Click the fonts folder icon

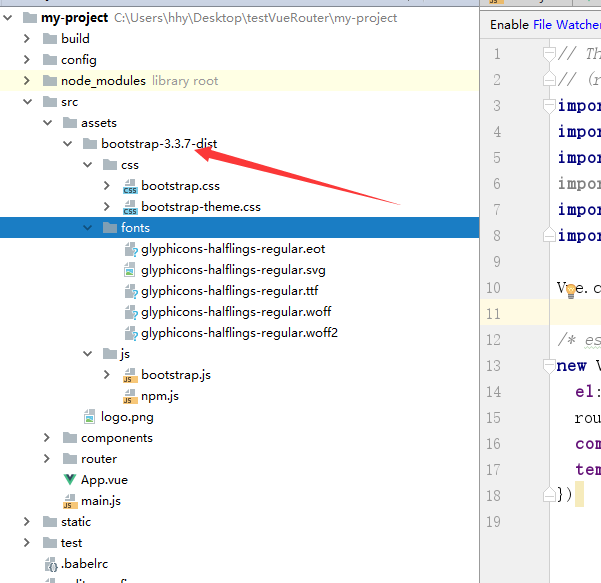(x=110, y=228)
